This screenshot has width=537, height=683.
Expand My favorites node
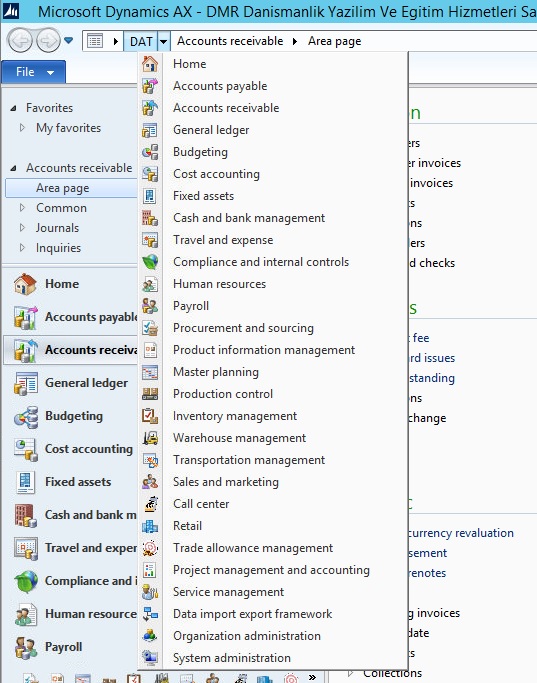(23, 128)
